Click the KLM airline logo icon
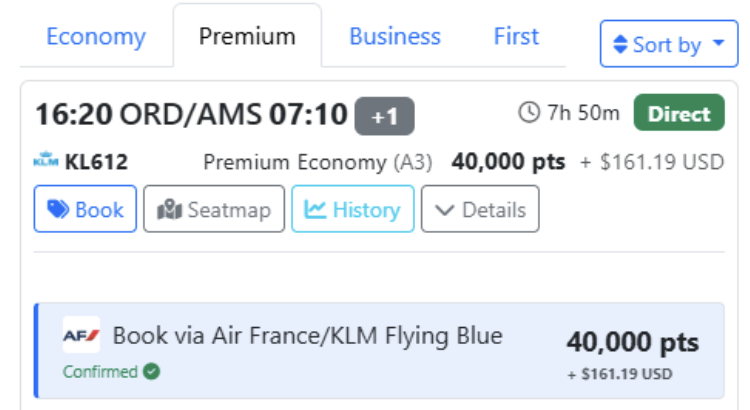 coord(46,162)
